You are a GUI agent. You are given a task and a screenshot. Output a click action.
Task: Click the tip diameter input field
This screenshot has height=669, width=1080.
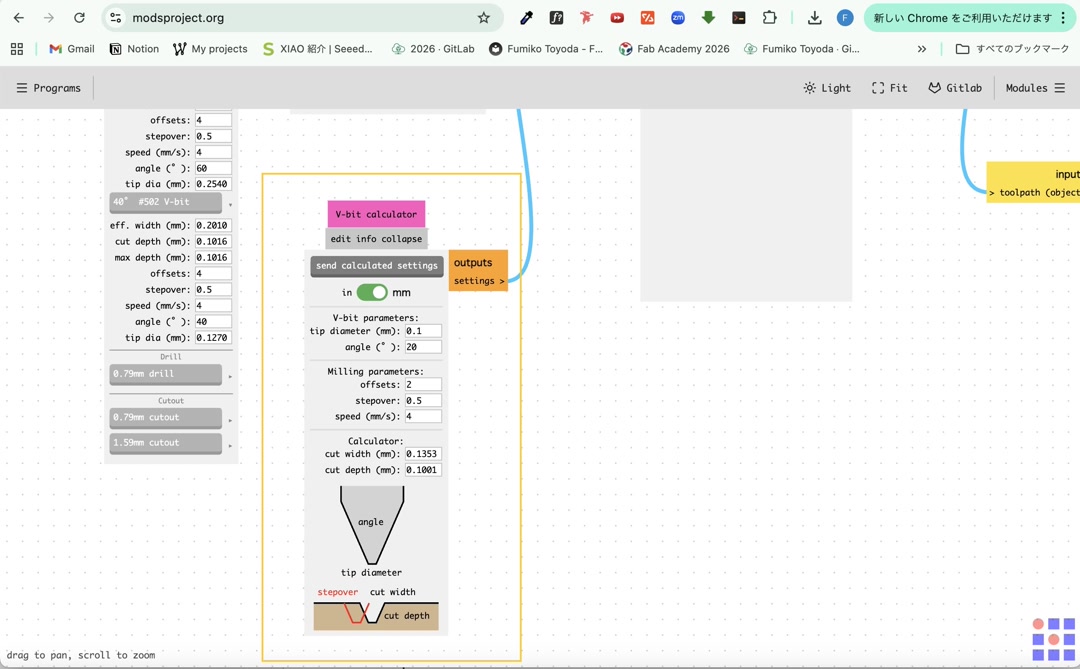pyautogui.click(x=422, y=331)
